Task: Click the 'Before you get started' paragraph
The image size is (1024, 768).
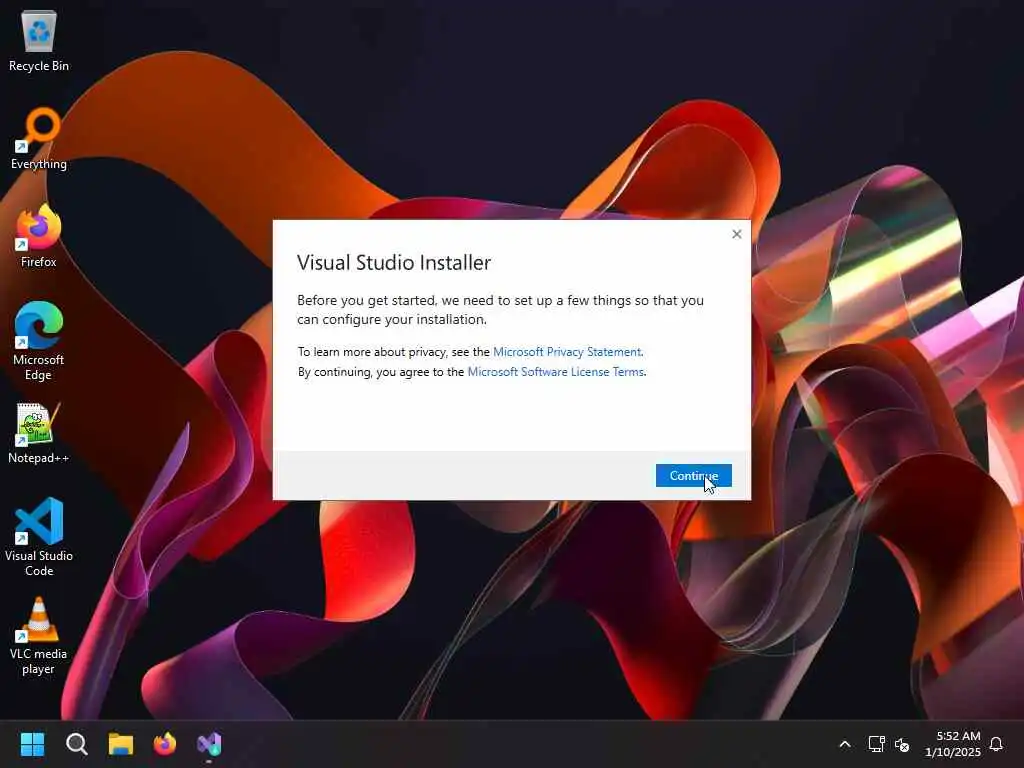Action: (x=500, y=310)
